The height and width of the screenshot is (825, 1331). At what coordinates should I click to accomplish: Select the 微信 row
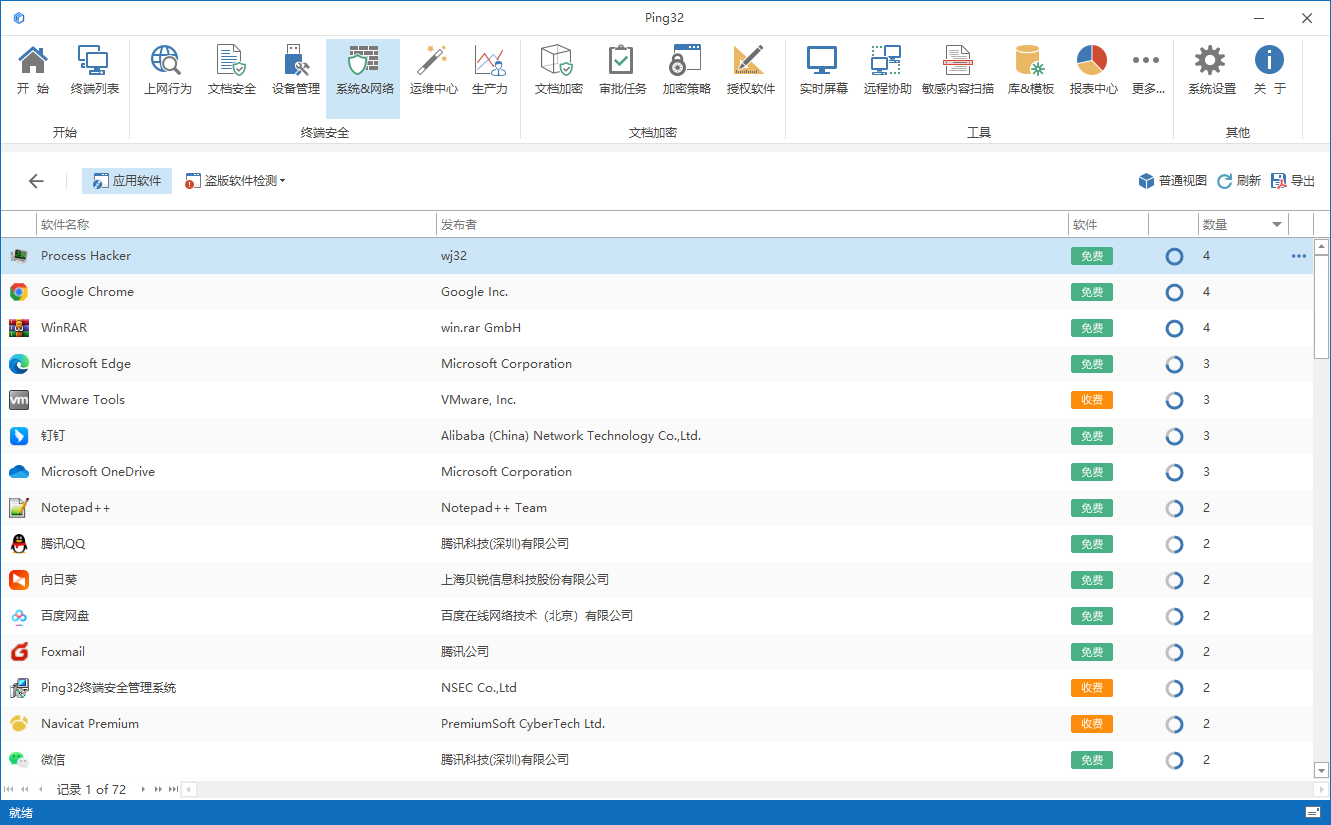pyautogui.click(x=657, y=760)
